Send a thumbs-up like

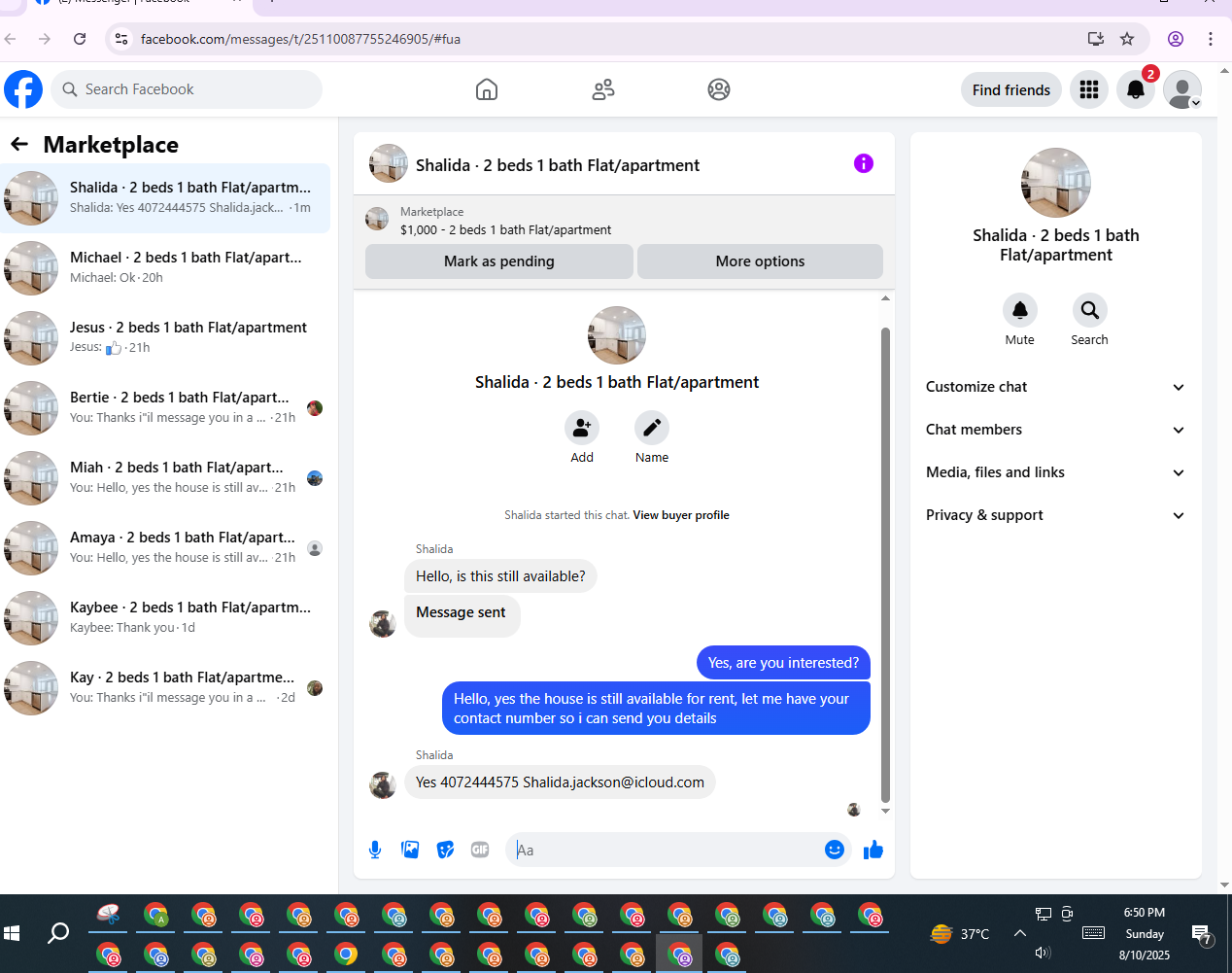(873, 850)
